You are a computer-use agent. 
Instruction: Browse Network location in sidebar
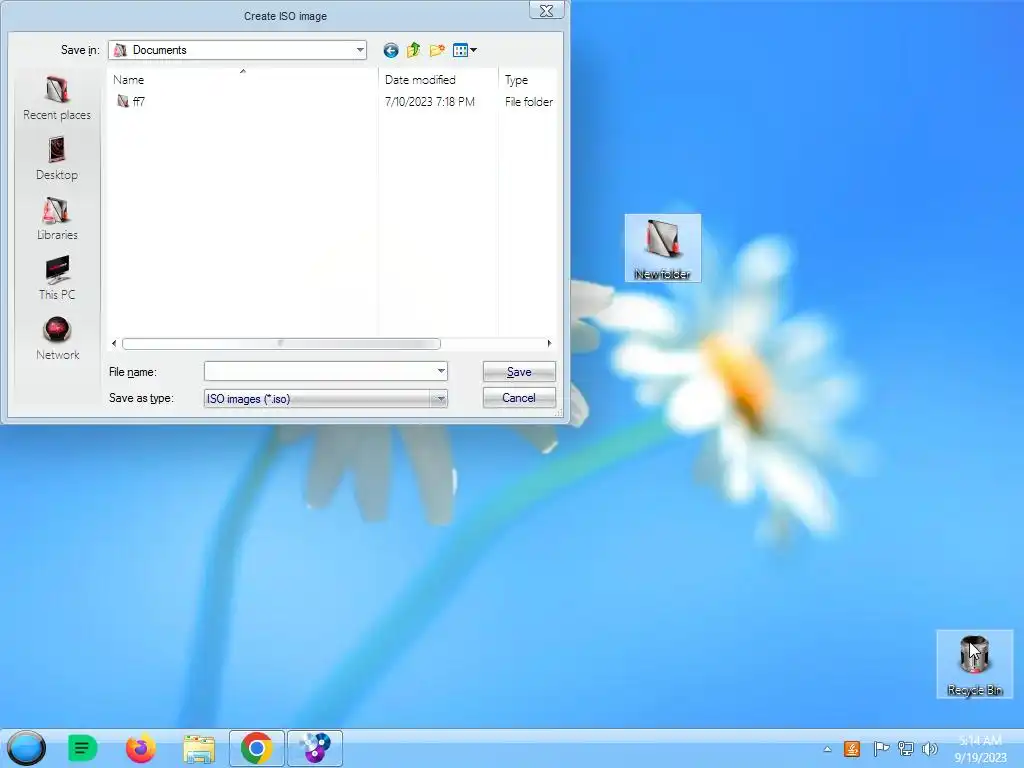click(57, 338)
